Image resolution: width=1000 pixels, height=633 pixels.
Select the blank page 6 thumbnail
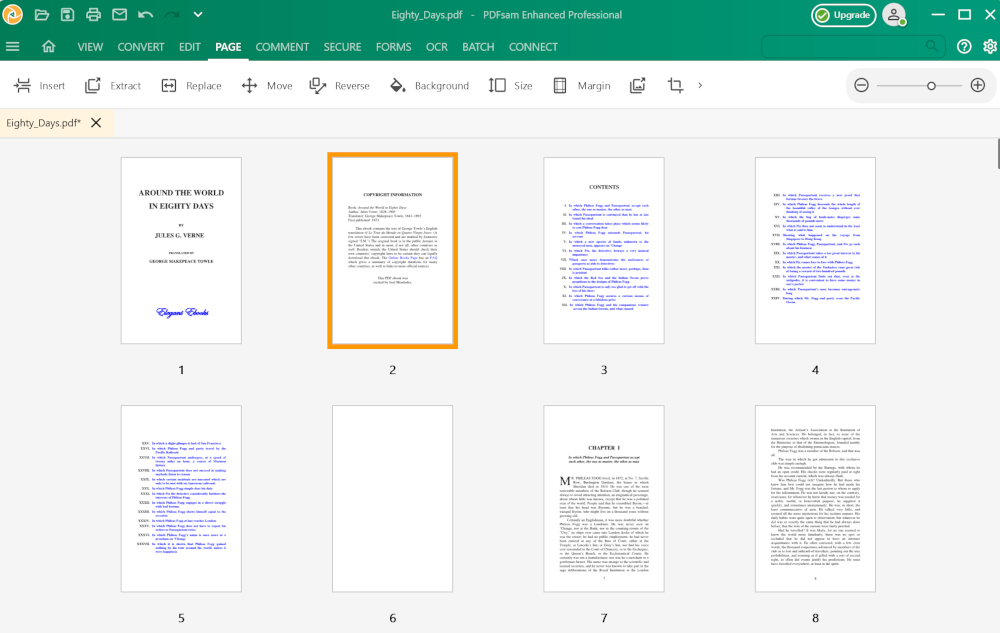[x=392, y=498]
